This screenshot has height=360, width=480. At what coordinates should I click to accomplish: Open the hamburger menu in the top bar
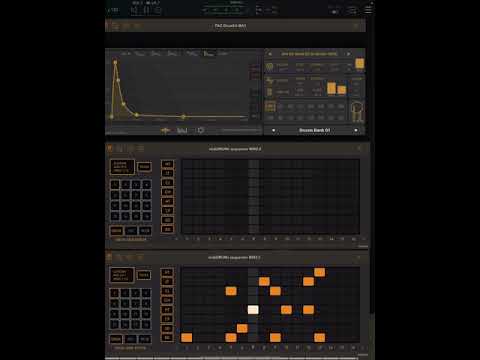[x=368, y=9]
